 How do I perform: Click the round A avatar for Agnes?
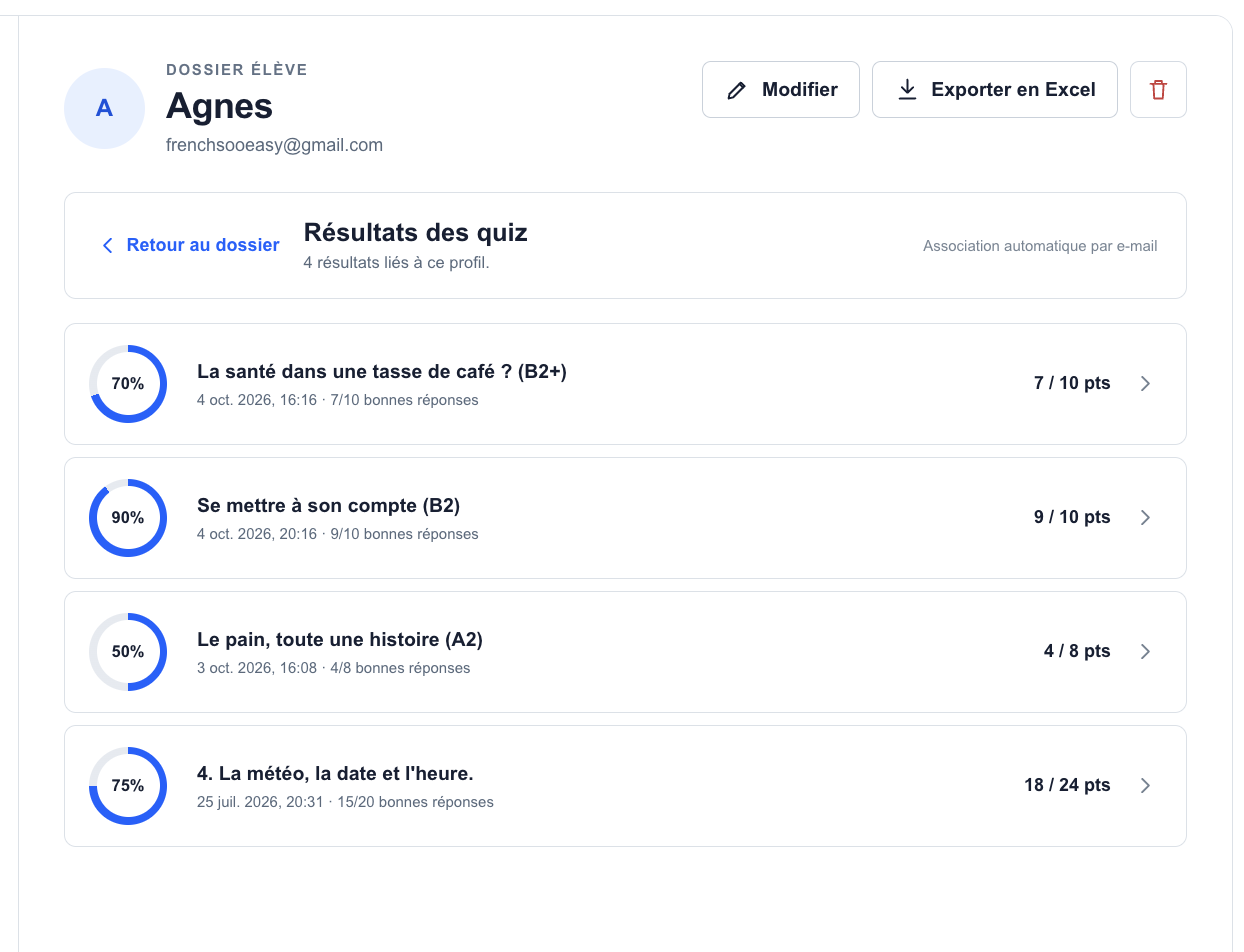[104, 108]
